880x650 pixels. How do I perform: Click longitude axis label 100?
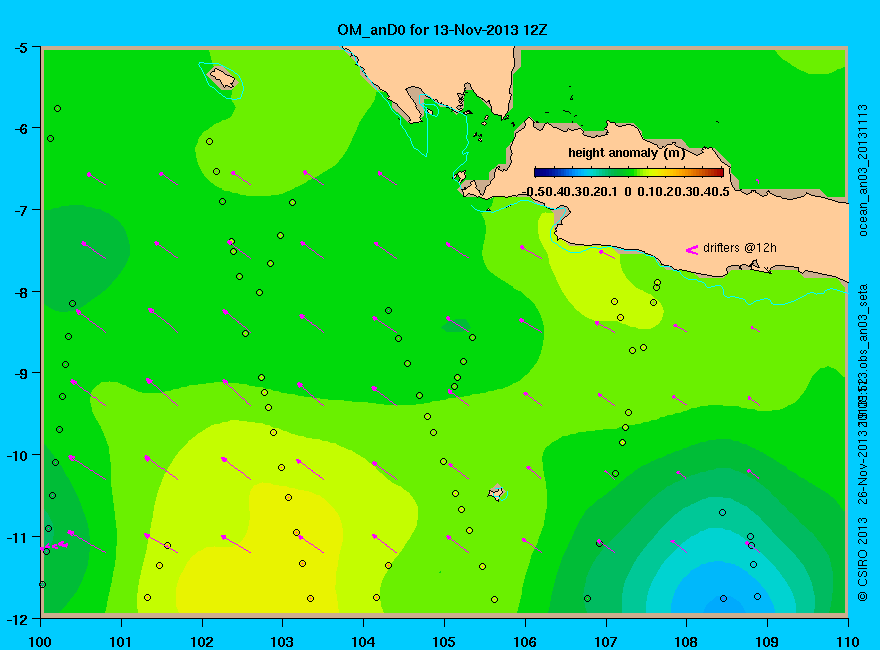point(40,642)
